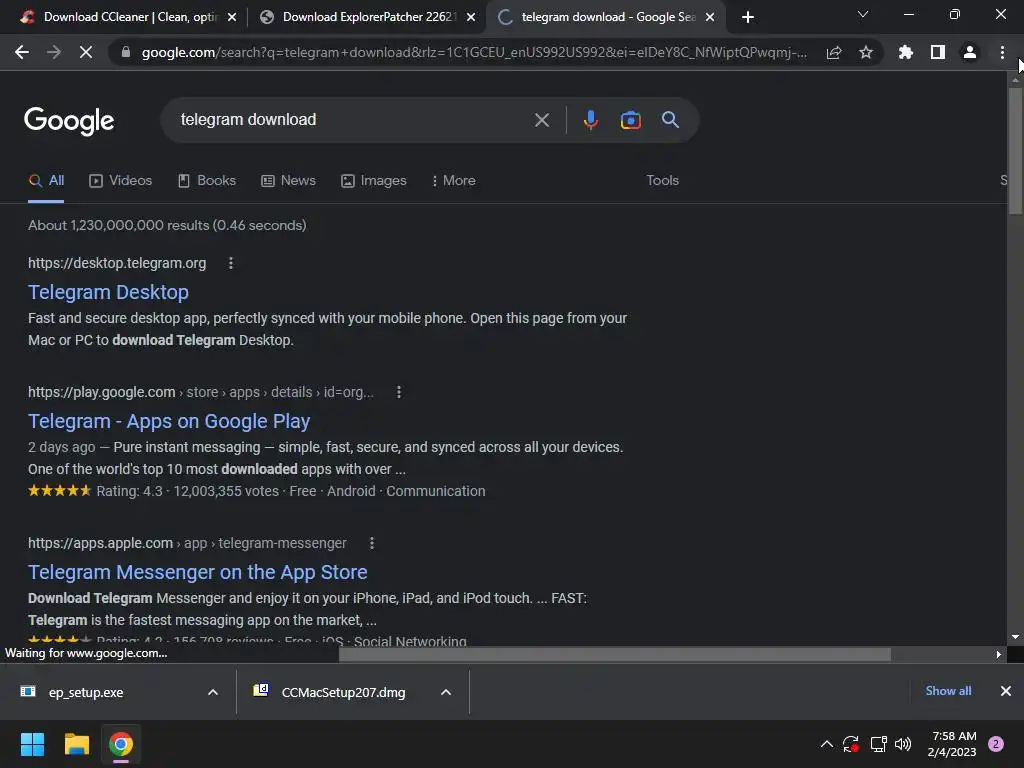
Task: Open the ep_setup.exe download
Action: point(86,692)
